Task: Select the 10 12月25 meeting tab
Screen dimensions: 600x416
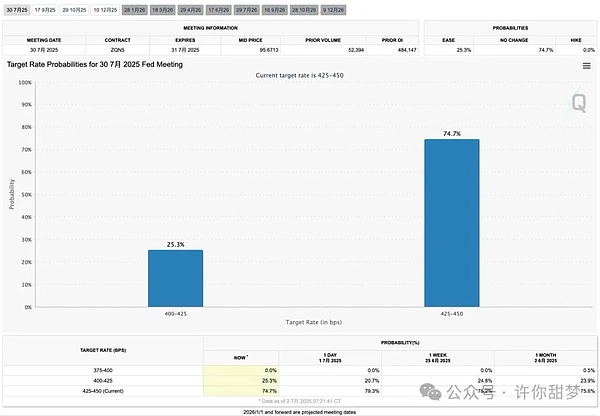Action: coord(105,9)
